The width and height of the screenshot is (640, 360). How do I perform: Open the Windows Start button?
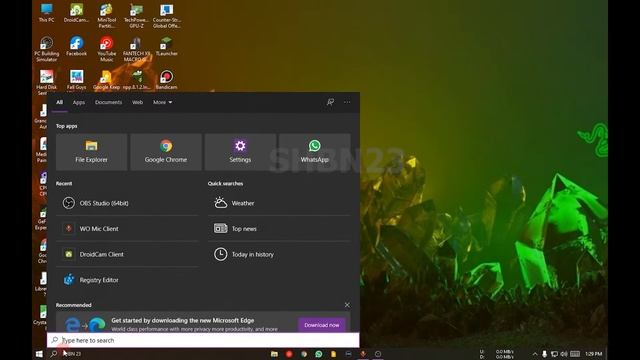point(39,354)
